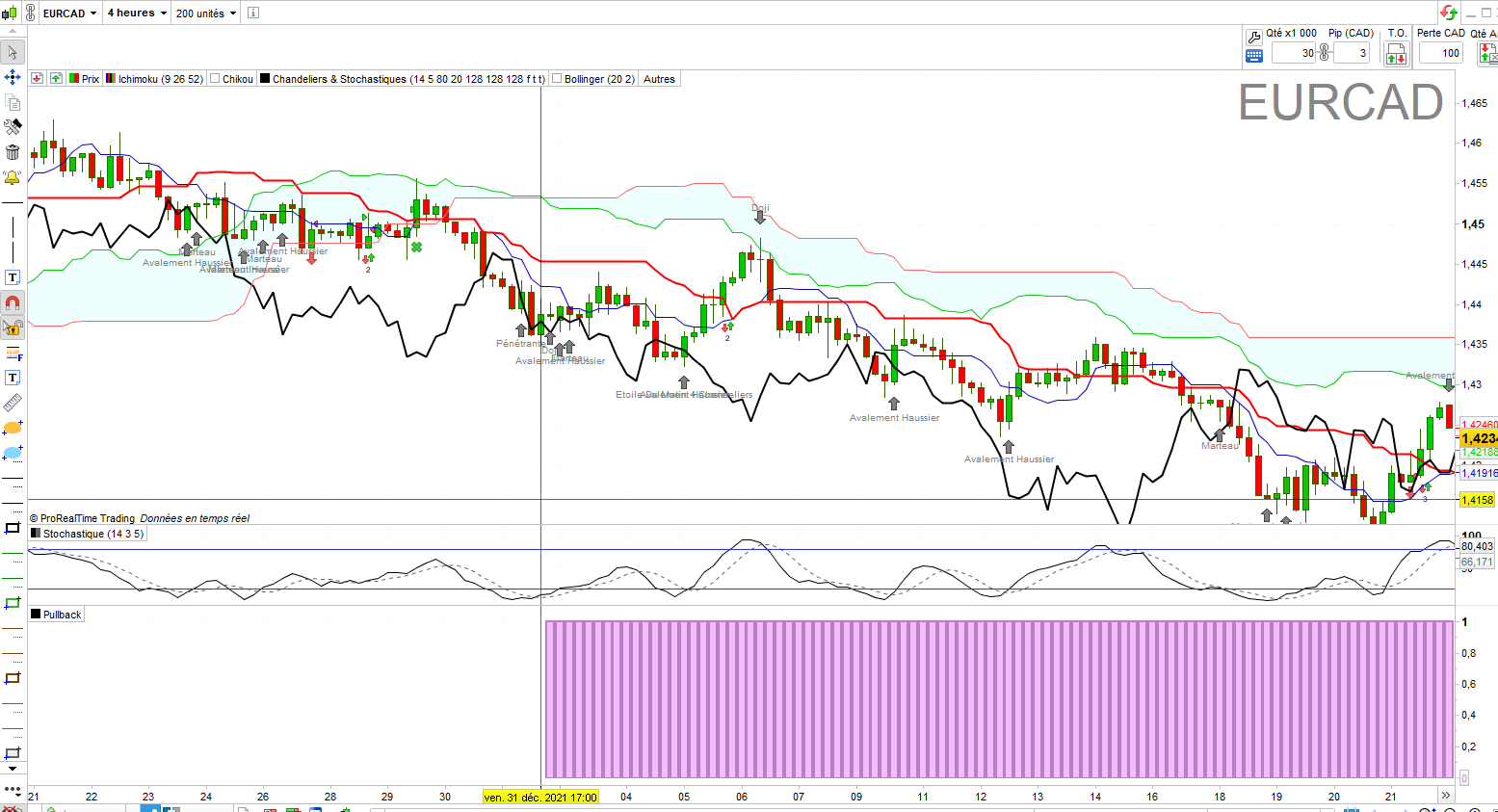
Task: Select the orange ellipse drawing tool
Action: pyautogui.click(x=13, y=428)
